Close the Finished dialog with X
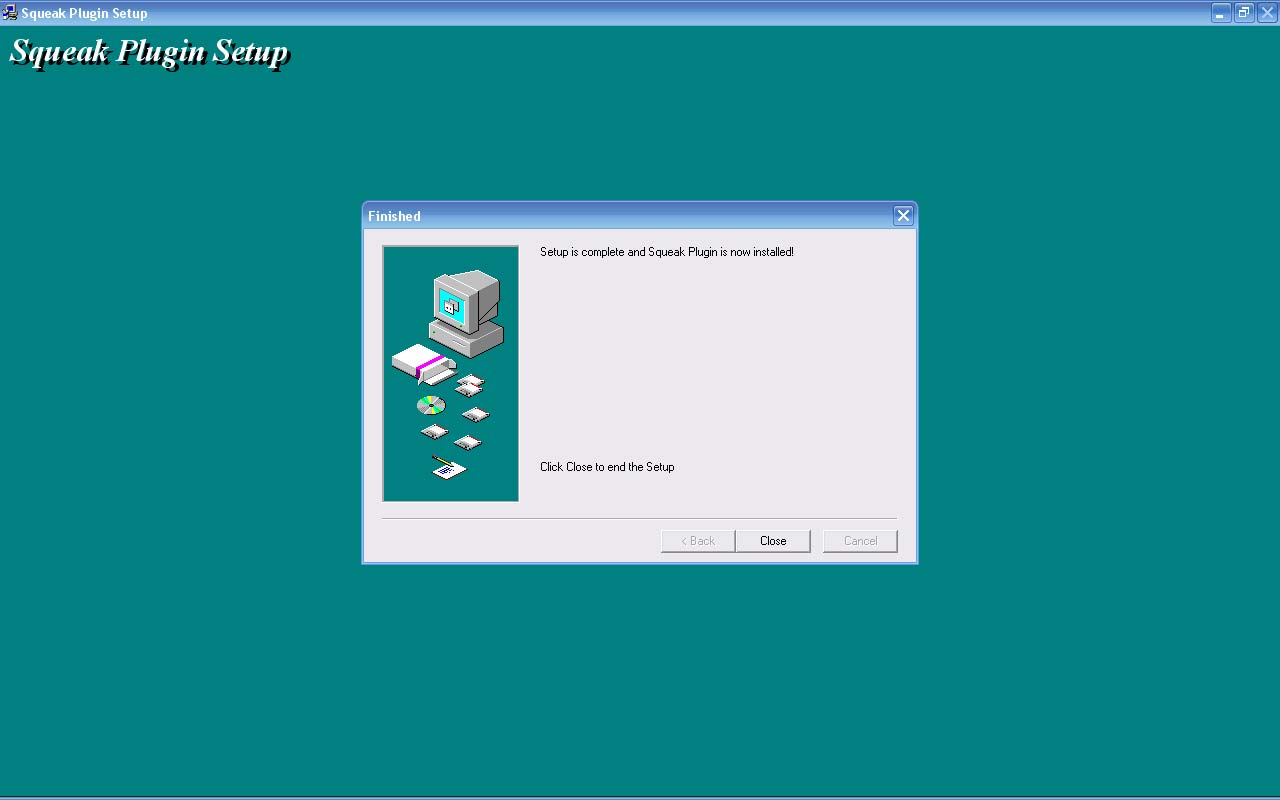The height and width of the screenshot is (800, 1280). 903,216
